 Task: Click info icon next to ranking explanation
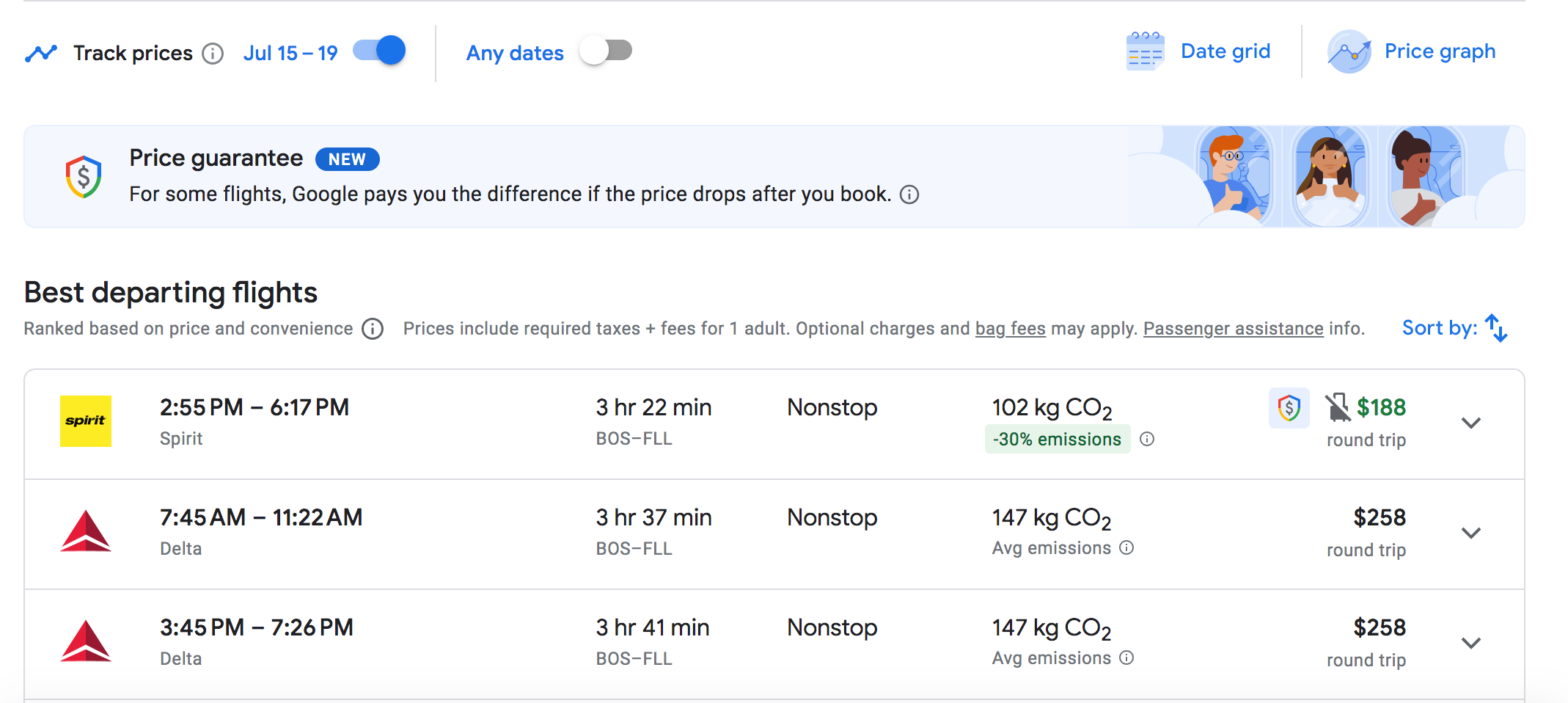[373, 329]
